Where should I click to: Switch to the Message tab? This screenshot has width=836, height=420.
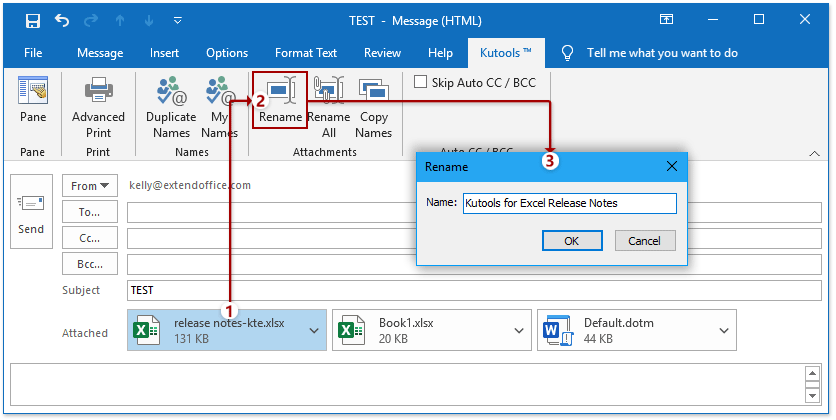[100, 53]
